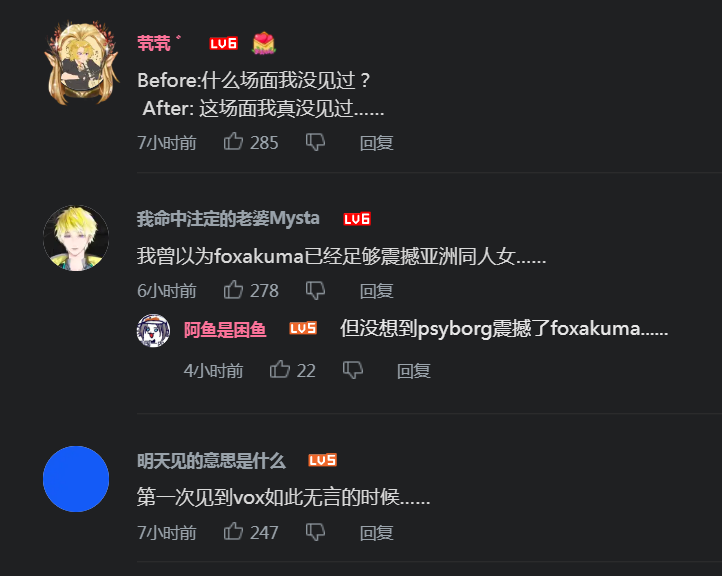Dislike the foxakuma comment by Mysta fan
The width and height of the screenshot is (722, 576).
tap(315, 291)
